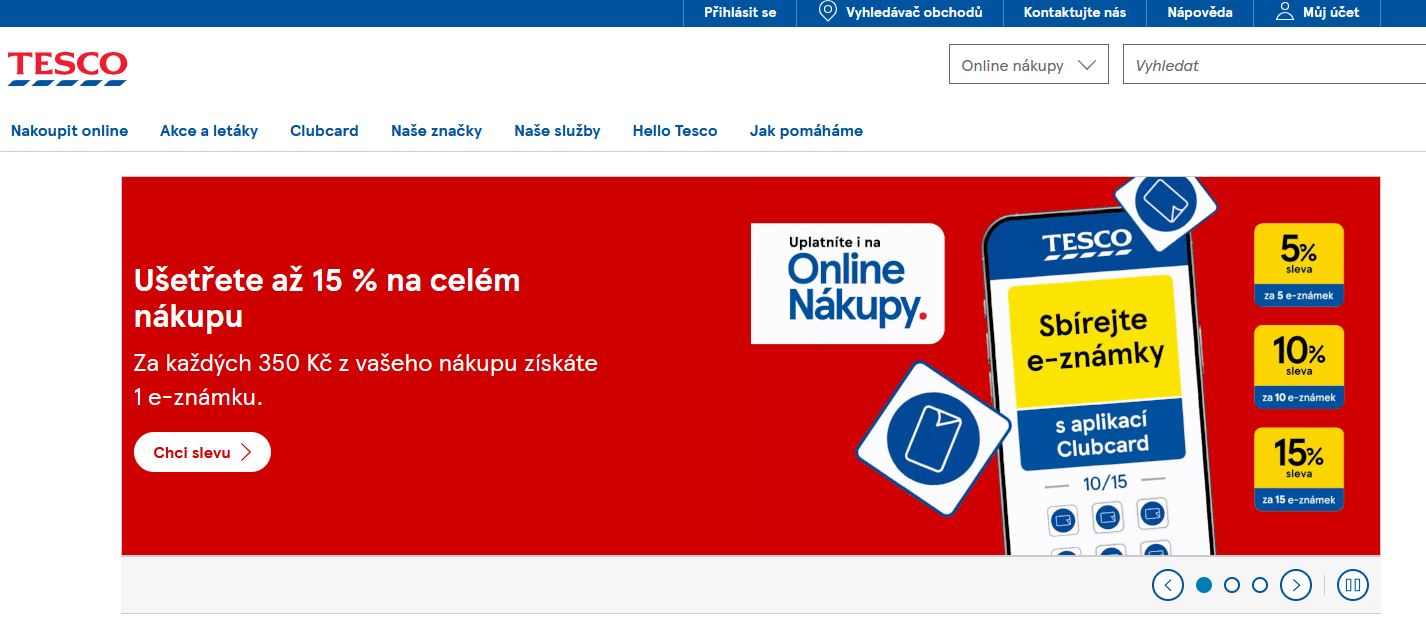Screen dimensions: 1426x632
Task: Click the 15% sleva e-známky badge
Action: [1298, 468]
